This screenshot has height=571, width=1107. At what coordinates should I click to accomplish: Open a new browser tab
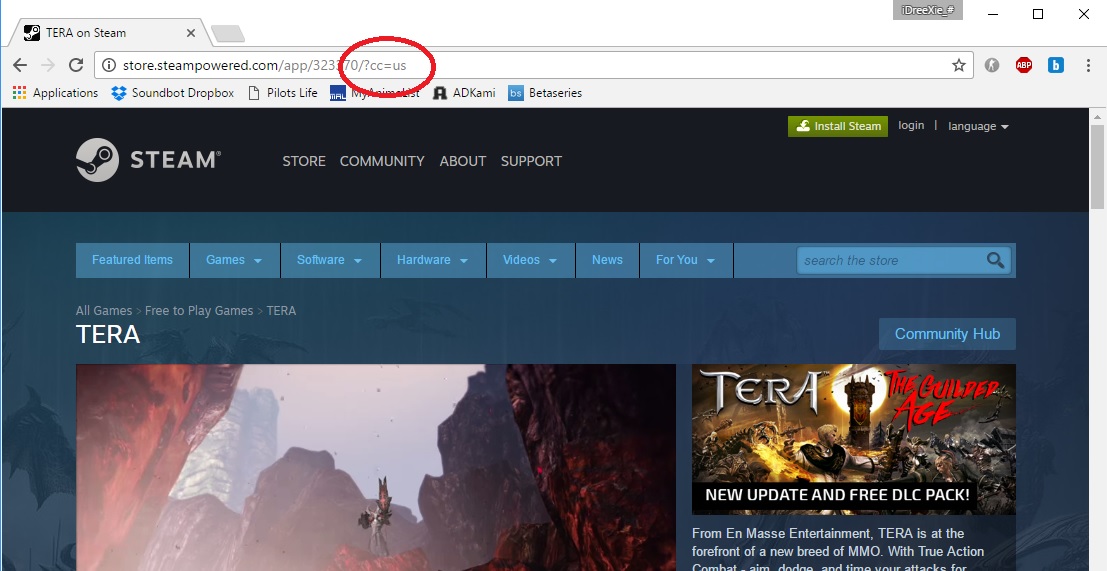pyautogui.click(x=227, y=33)
